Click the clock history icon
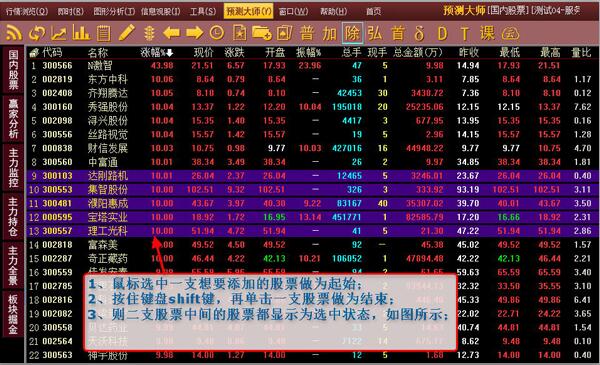Viewport: 600px width, 365px height. tap(217, 33)
